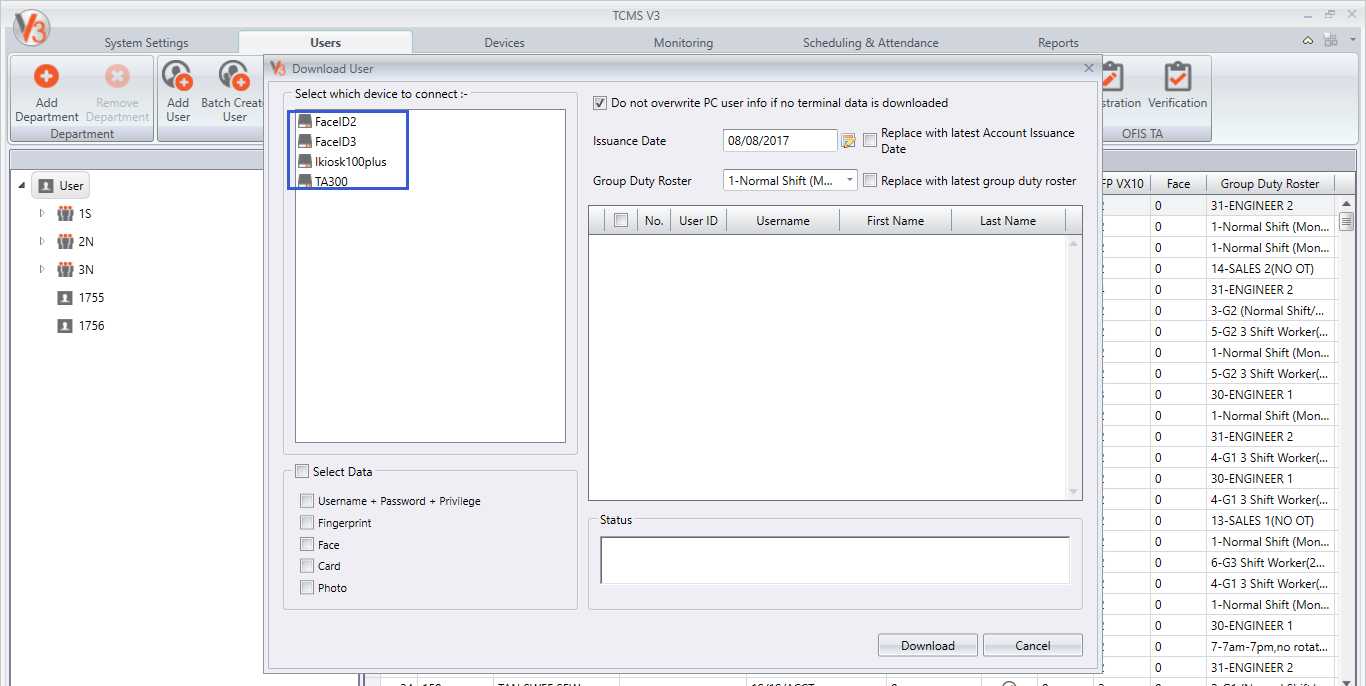
Task: Sort by Last Name column header
Action: pos(1008,221)
